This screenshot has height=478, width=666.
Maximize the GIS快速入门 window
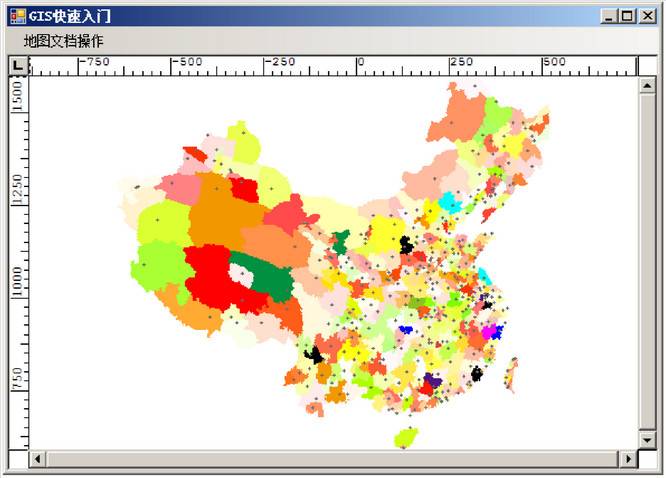tap(627, 16)
